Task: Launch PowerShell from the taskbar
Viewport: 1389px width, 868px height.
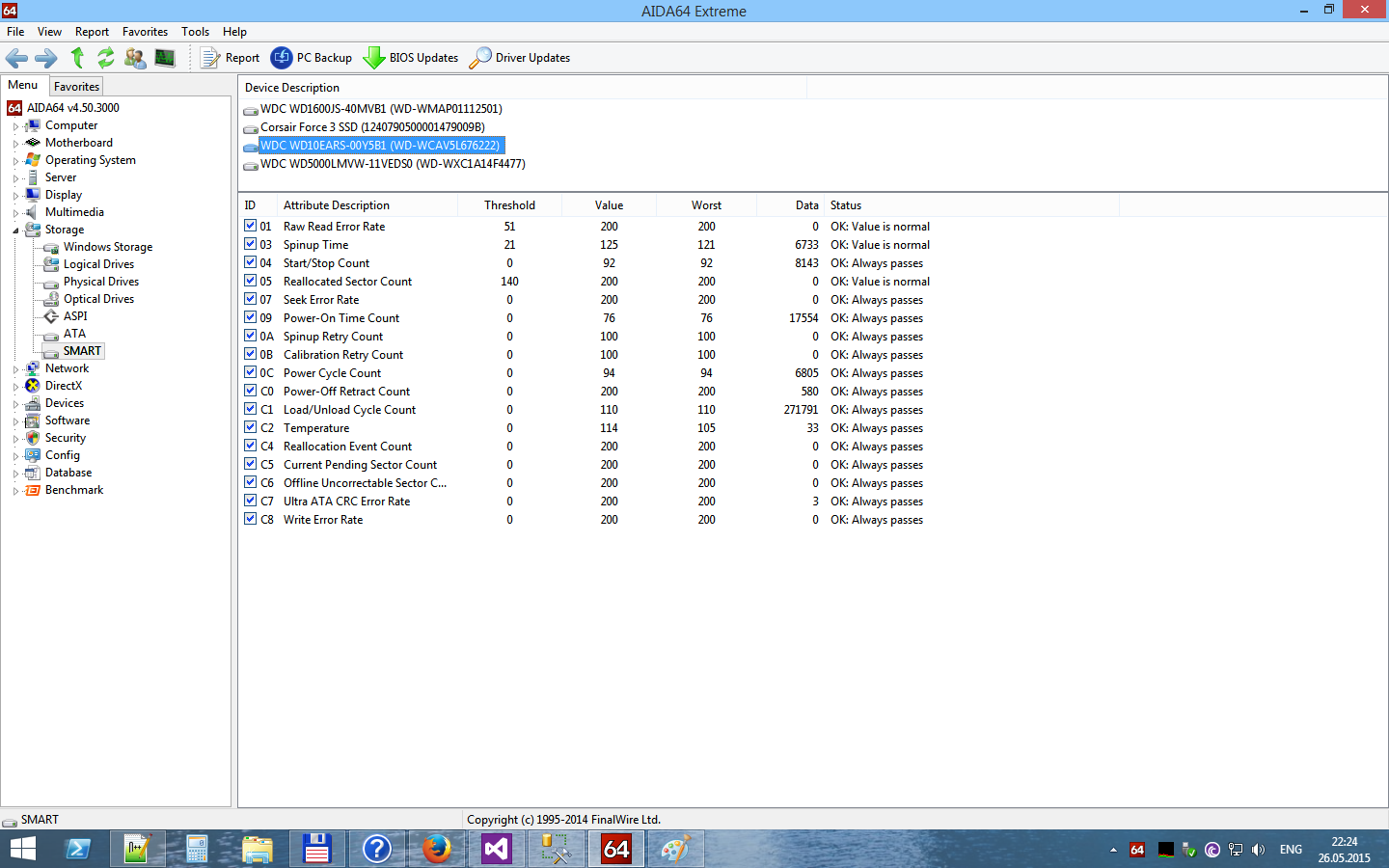Action: [x=77, y=849]
